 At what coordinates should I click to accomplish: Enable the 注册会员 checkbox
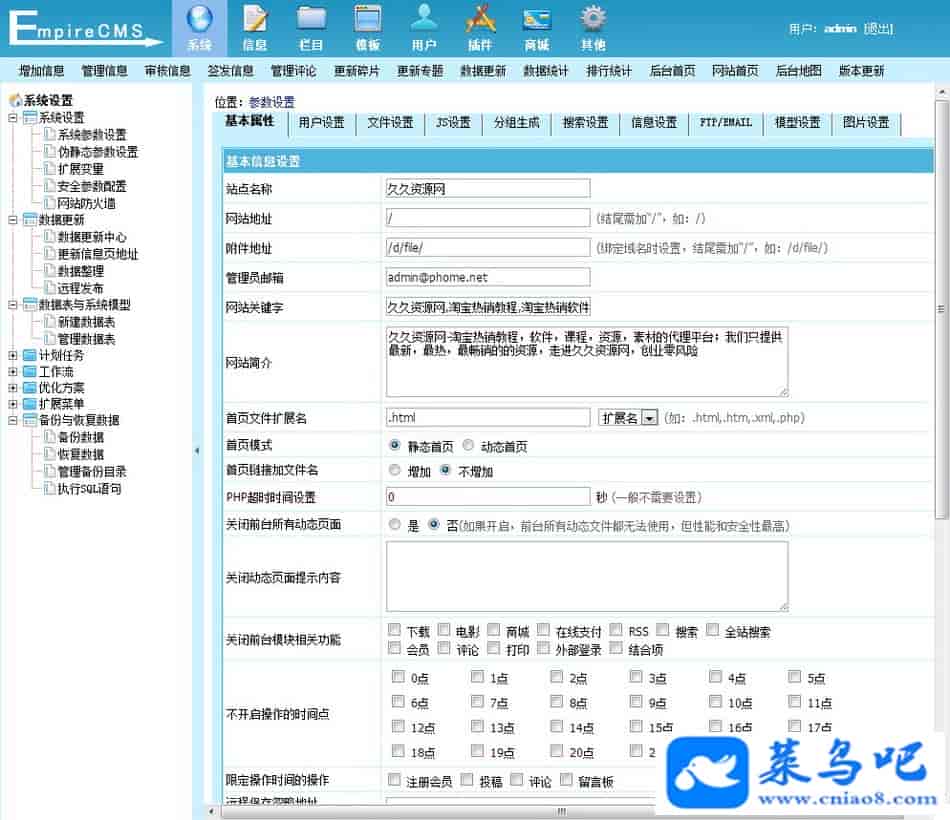coord(395,780)
